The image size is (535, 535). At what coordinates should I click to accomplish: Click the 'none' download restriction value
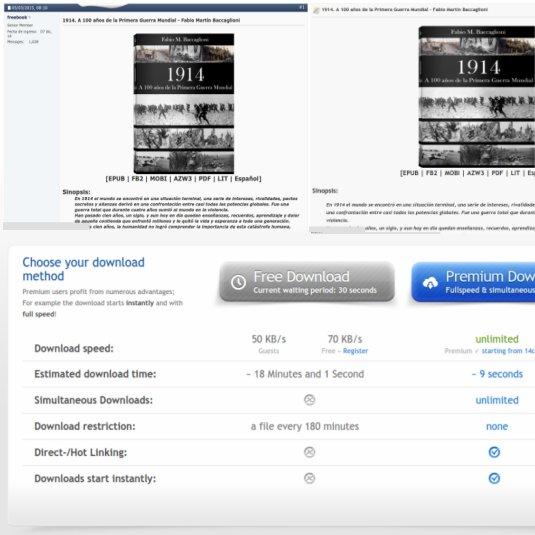point(497,426)
